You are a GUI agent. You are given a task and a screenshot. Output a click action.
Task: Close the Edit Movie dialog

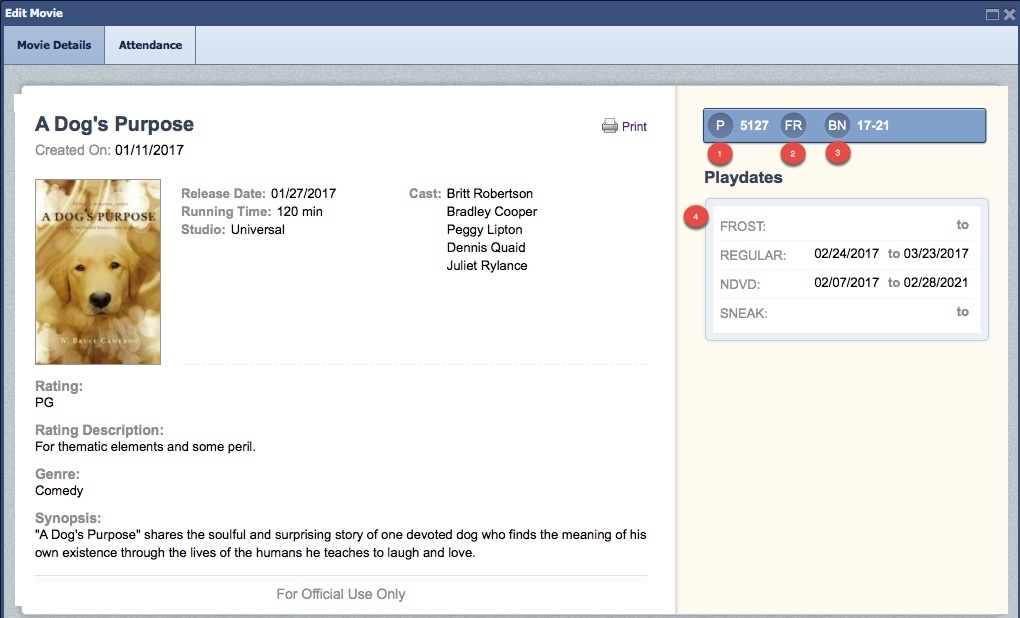tap(1009, 14)
